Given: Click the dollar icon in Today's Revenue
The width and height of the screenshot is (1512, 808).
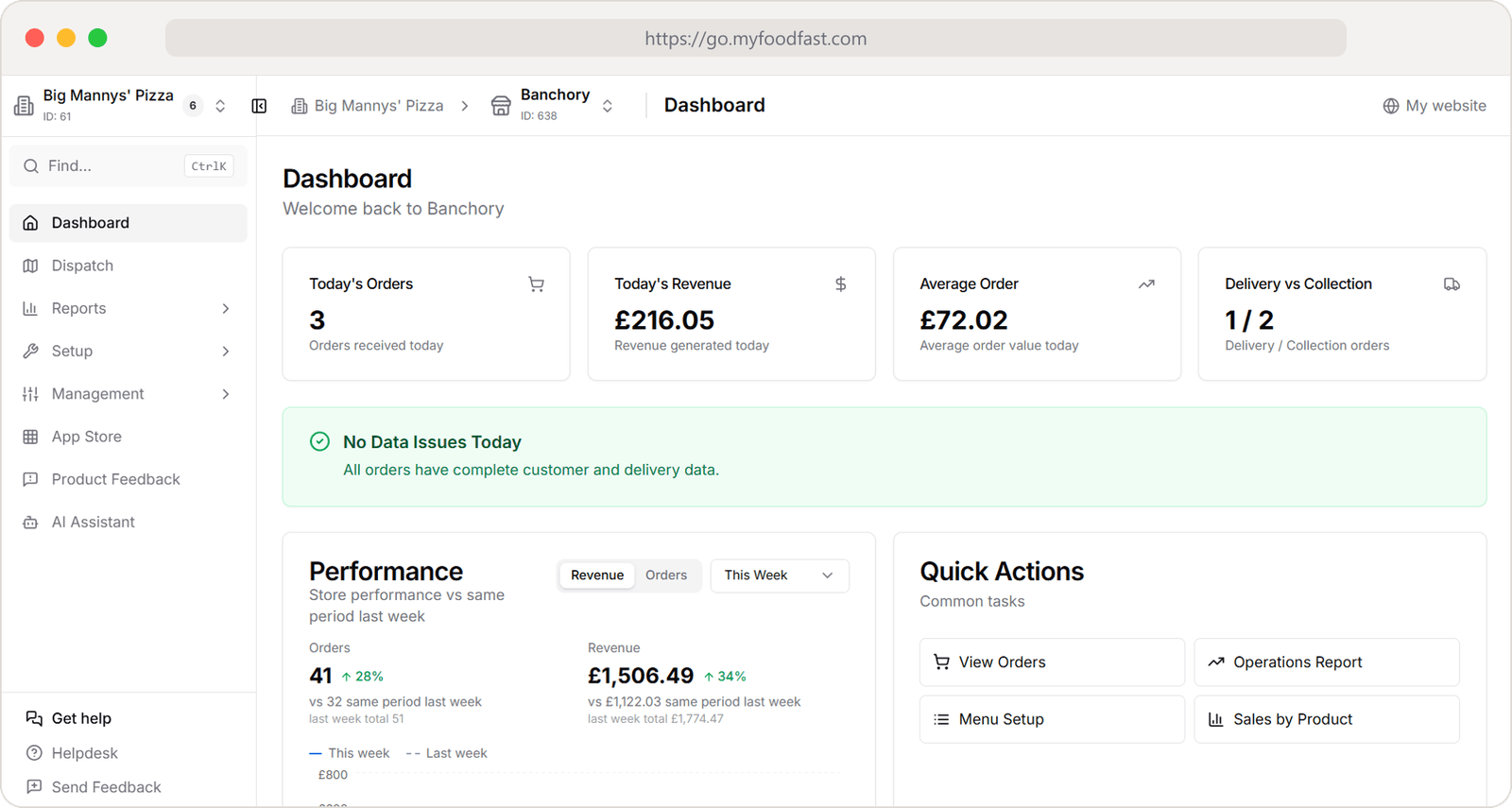Looking at the screenshot, I should [x=841, y=284].
